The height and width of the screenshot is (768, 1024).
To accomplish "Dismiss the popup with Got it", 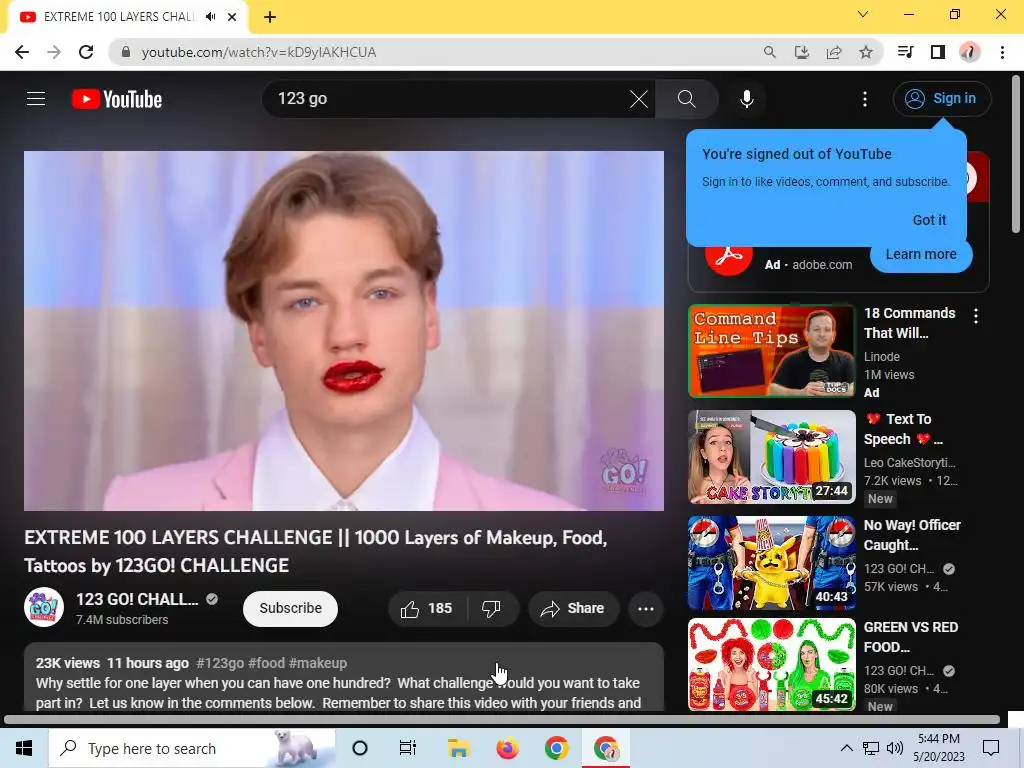I will point(929,220).
